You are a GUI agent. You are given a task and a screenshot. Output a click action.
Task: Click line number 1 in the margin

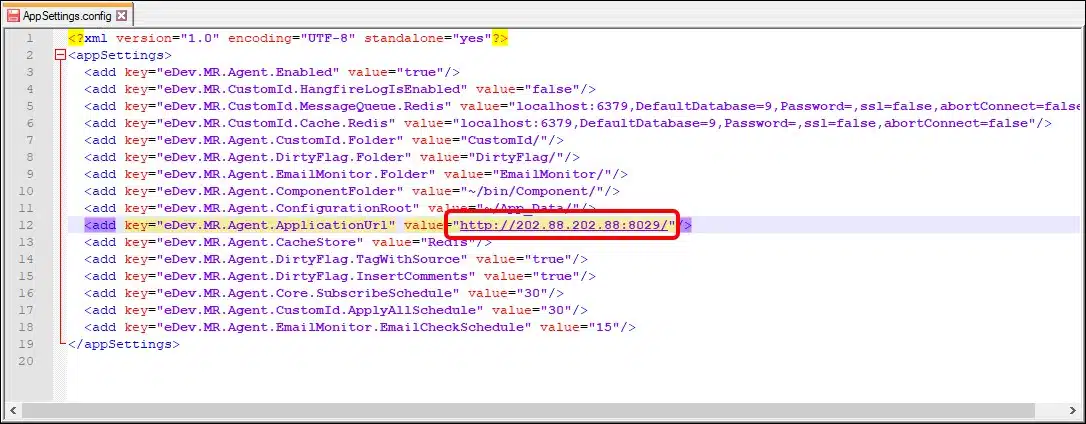click(33, 38)
